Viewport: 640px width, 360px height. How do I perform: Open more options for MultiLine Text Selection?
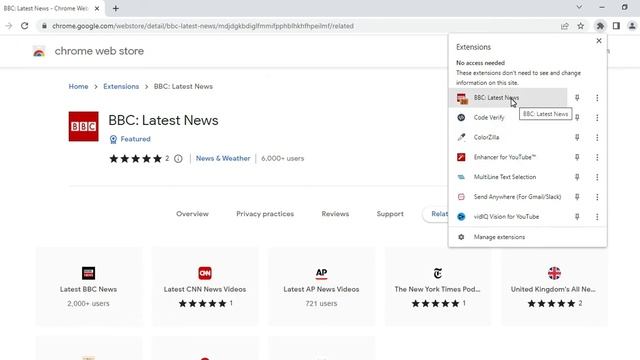(x=597, y=177)
